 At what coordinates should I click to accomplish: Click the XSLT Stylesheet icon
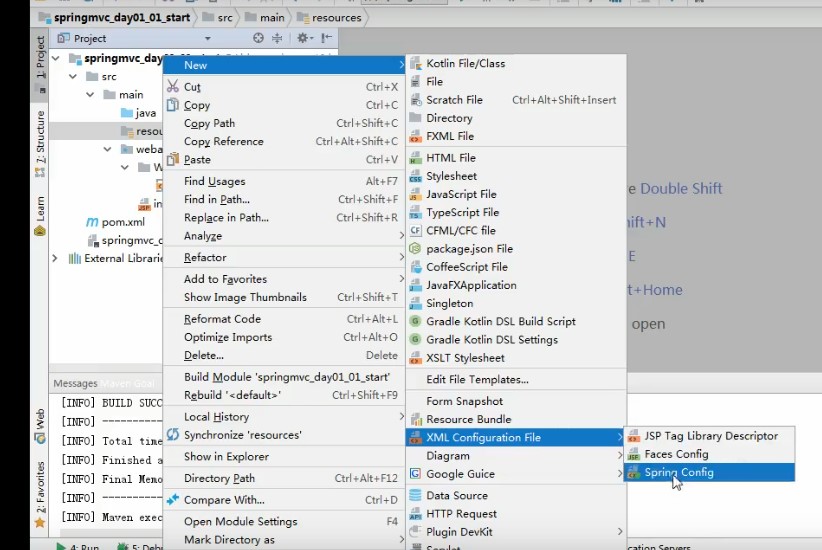coord(415,358)
